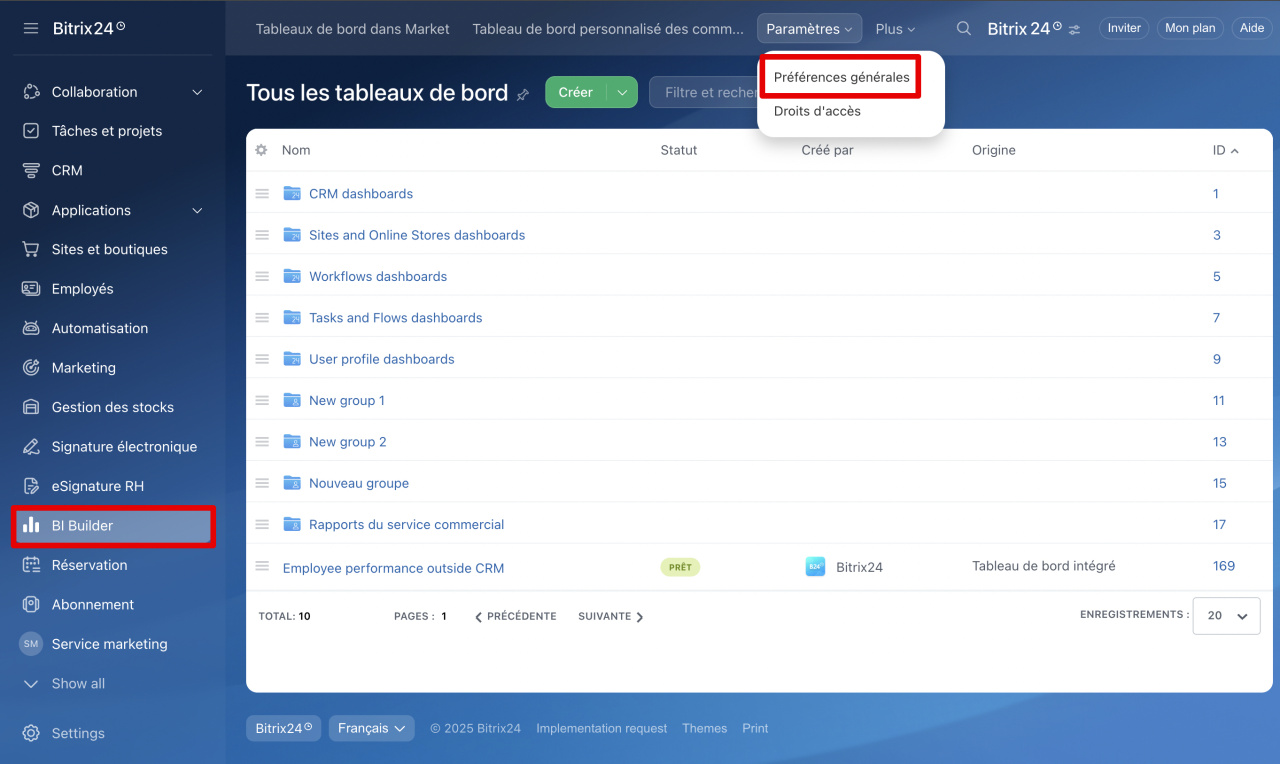Select Préférences générales menu item

[842, 77]
